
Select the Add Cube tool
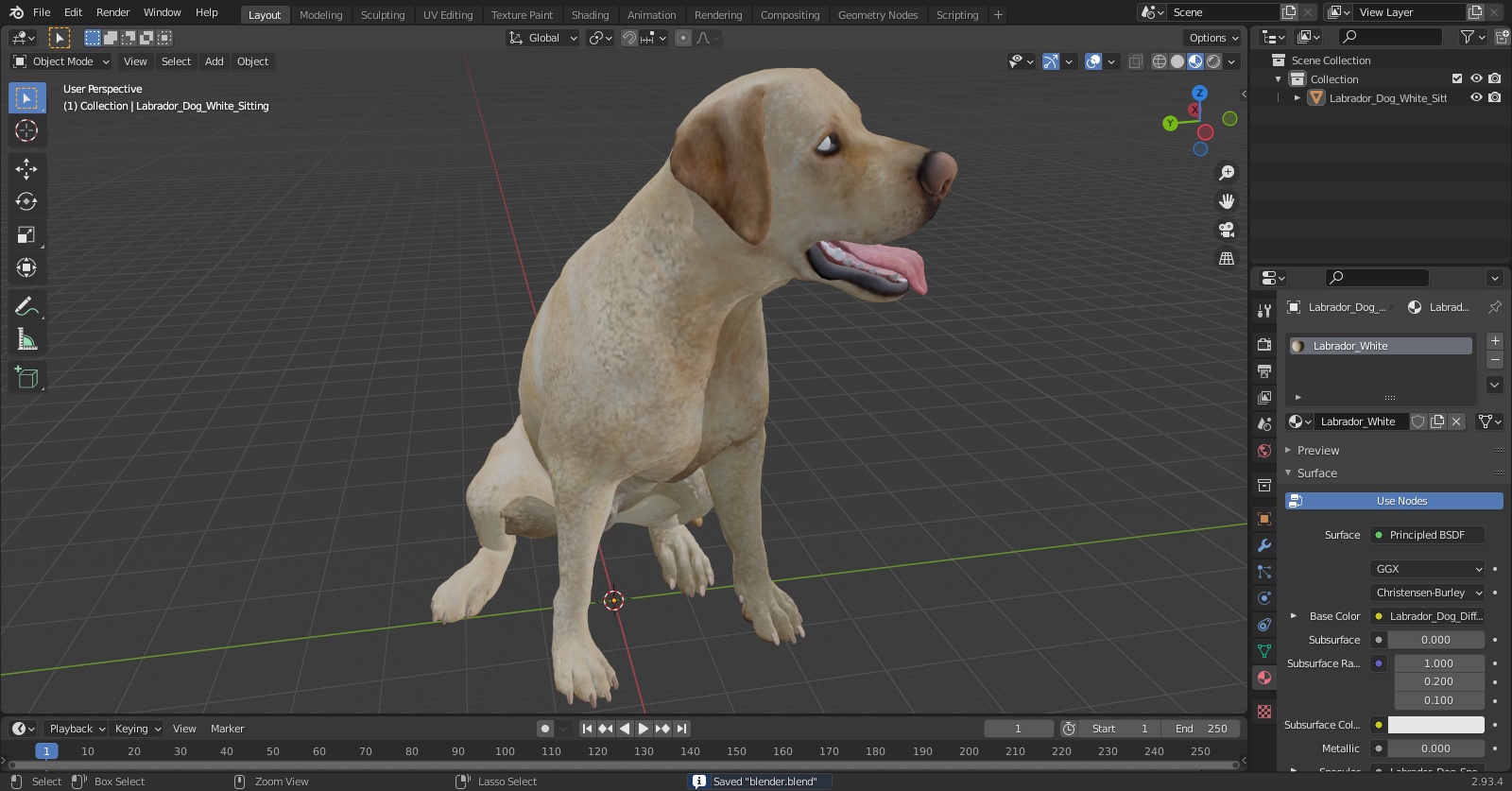26,378
